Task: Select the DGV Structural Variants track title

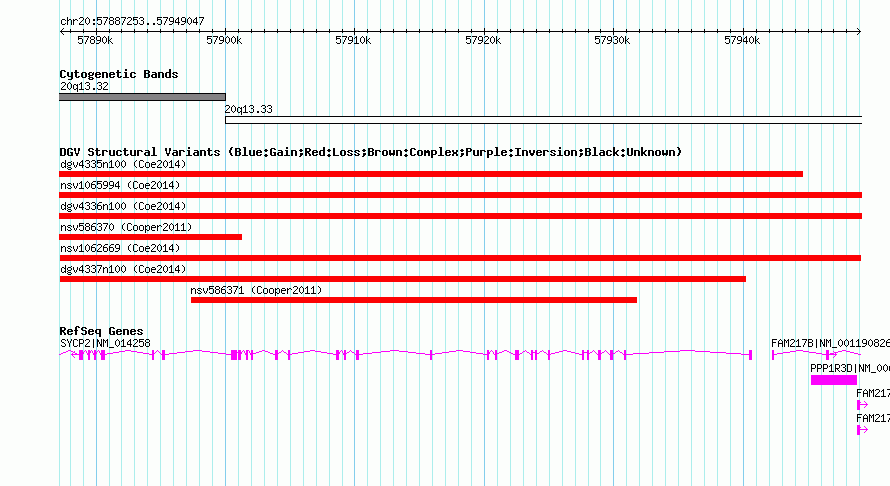Action: 371,152
